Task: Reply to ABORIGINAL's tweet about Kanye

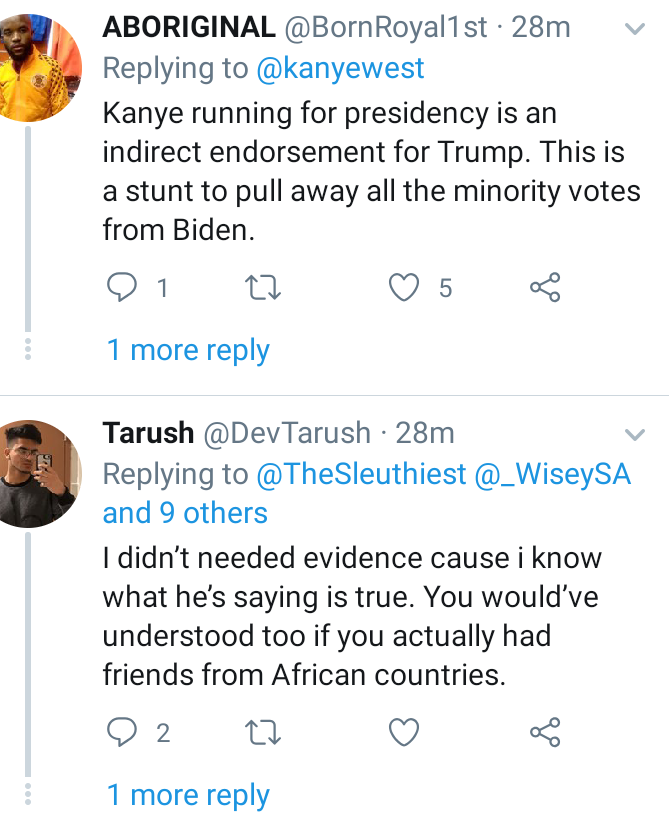Action: [x=122, y=287]
